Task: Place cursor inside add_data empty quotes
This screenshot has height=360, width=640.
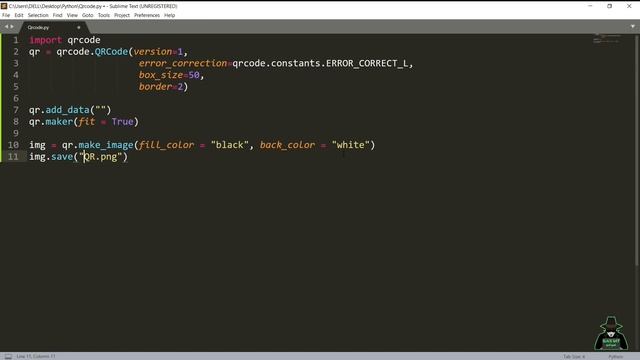Action: [100, 110]
